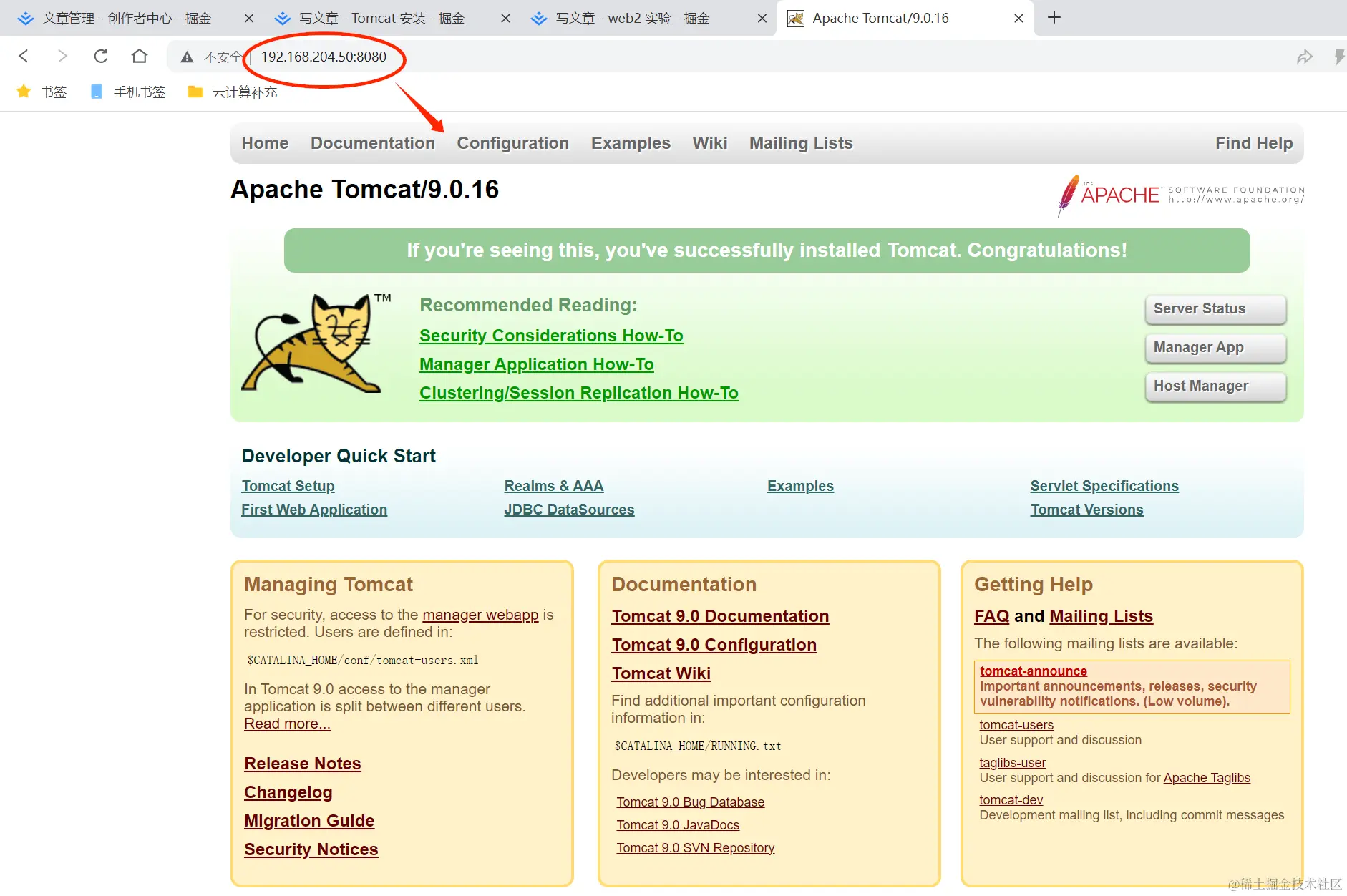Viewport: 1347px width, 896px height.
Task: Open the Release Notes link
Action: 302,764
